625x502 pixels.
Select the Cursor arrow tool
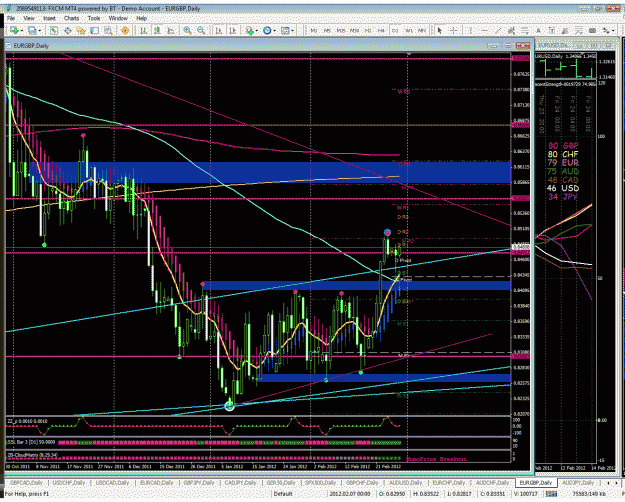click(x=440, y=30)
